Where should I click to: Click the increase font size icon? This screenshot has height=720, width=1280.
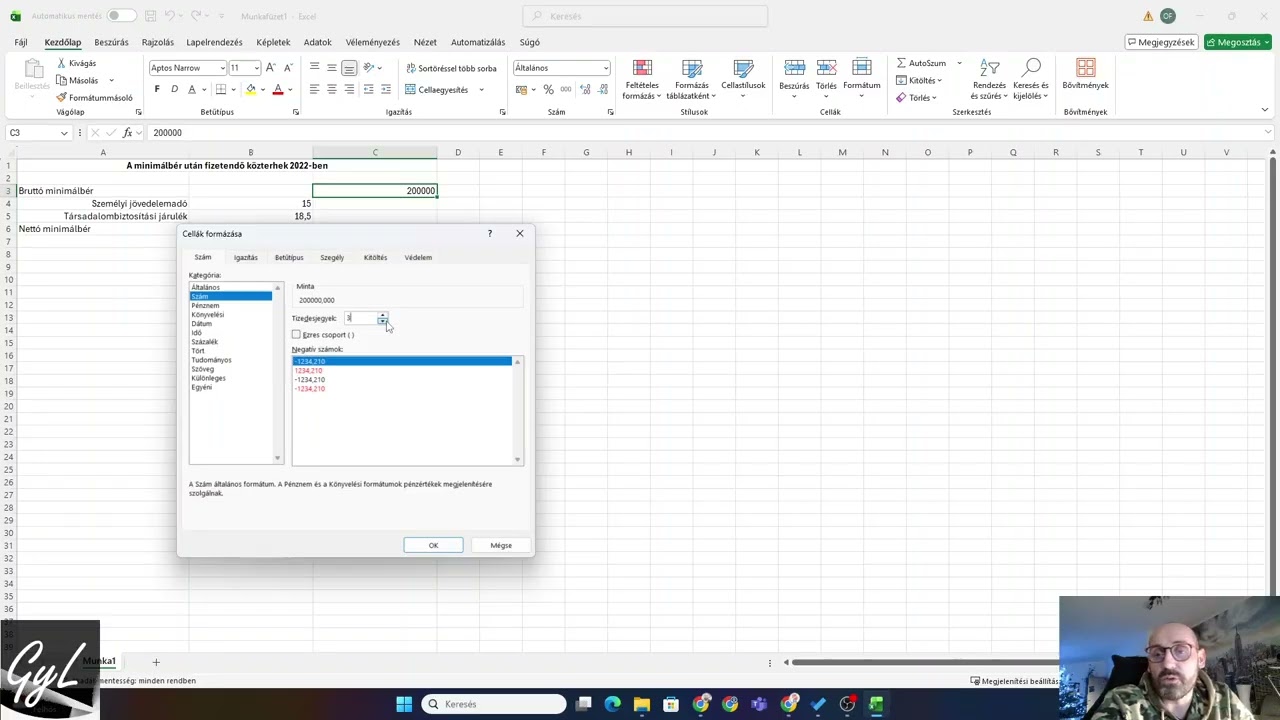click(x=271, y=68)
